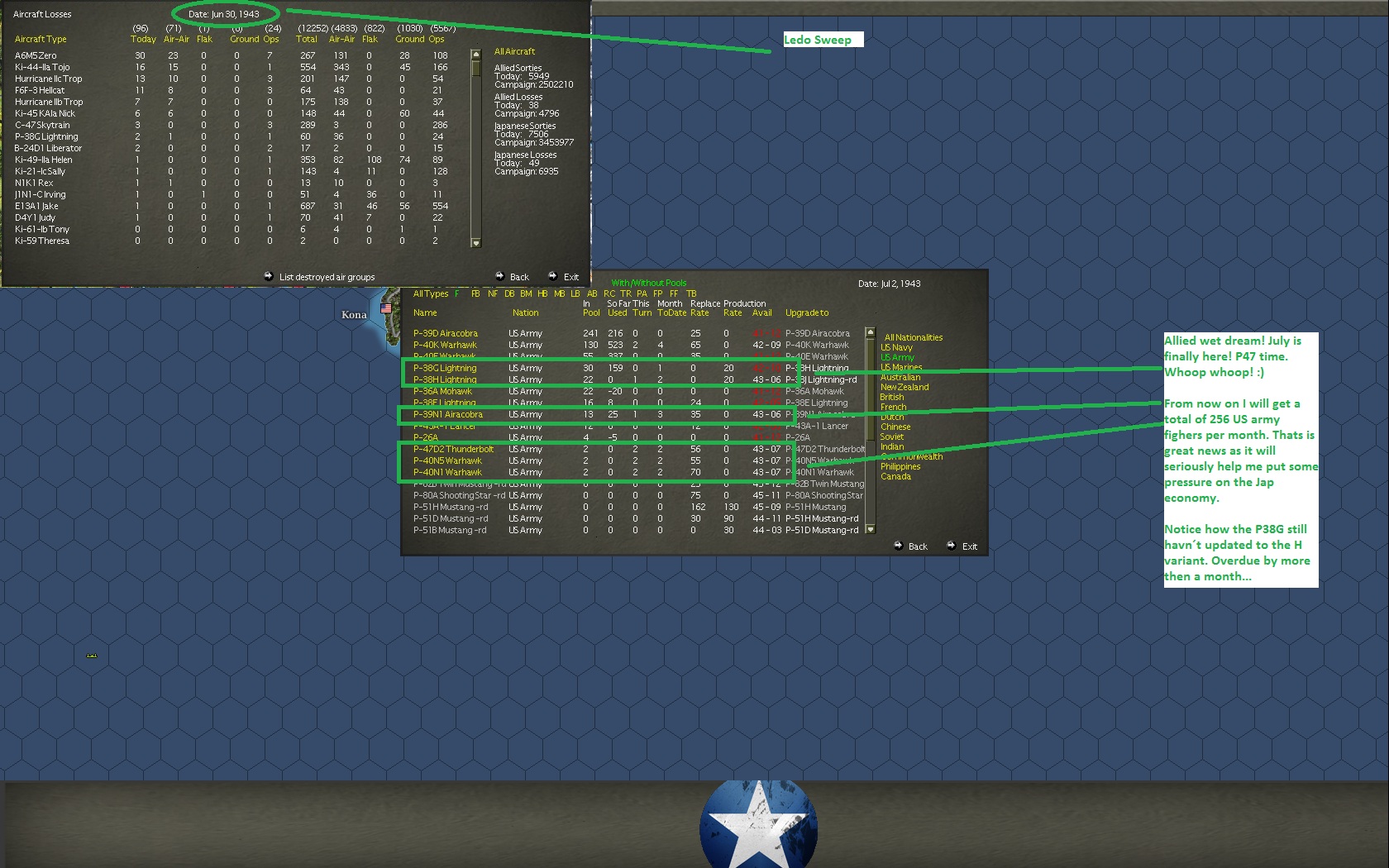Image resolution: width=1389 pixels, height=868 pixels.
Task: Filter nationality by US Army
Action: [897, 357]
